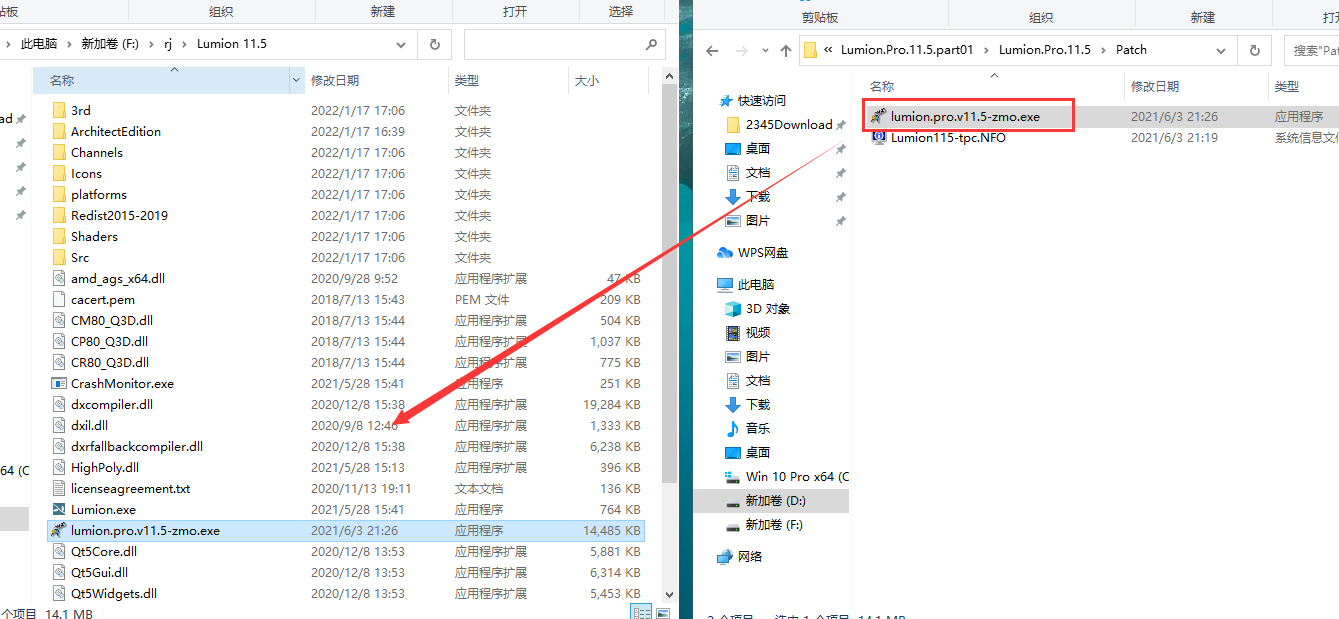Refresh the Patch folder view

pos(1254,50)
